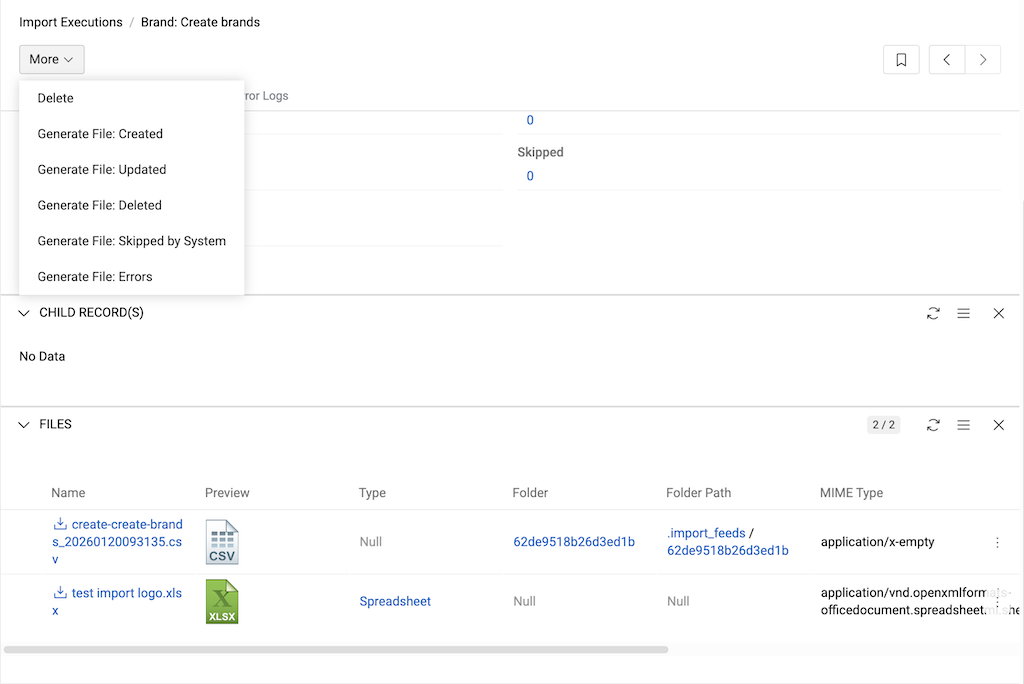
Task: Go to next record arrow
Action: [x=983, y=60]
